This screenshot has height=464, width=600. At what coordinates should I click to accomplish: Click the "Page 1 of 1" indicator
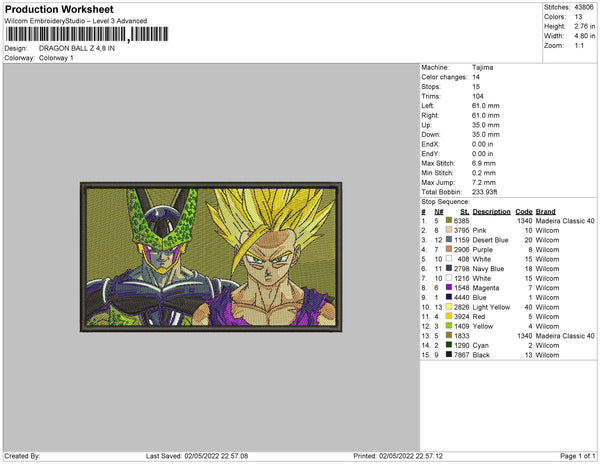click(x=577, y=456)
